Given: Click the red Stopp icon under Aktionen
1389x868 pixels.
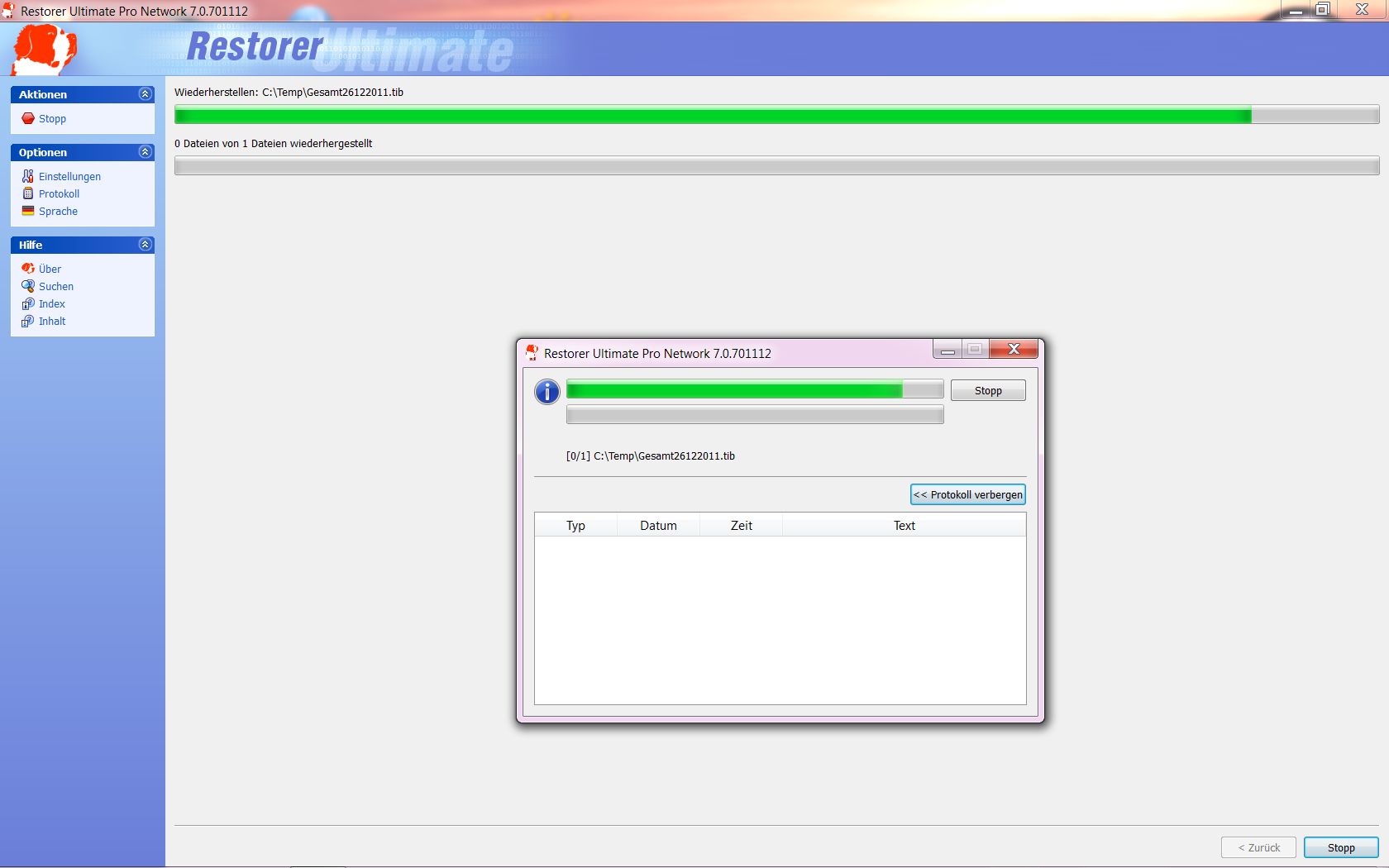Looking at the screenshot, I should [x=28, y=118].
